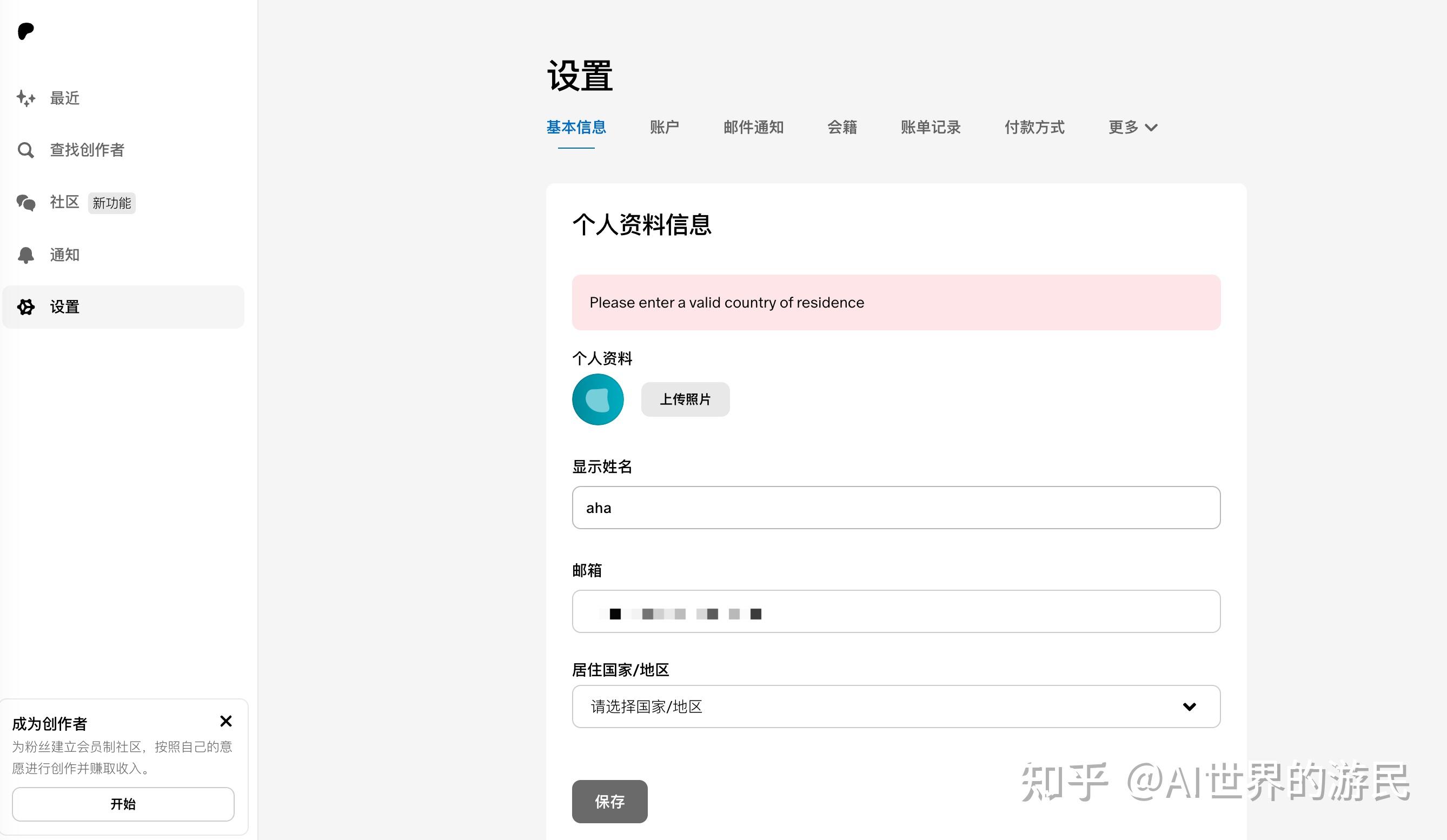
Task: Go to the 付款方式 tab
Action: pos(1034,128)
